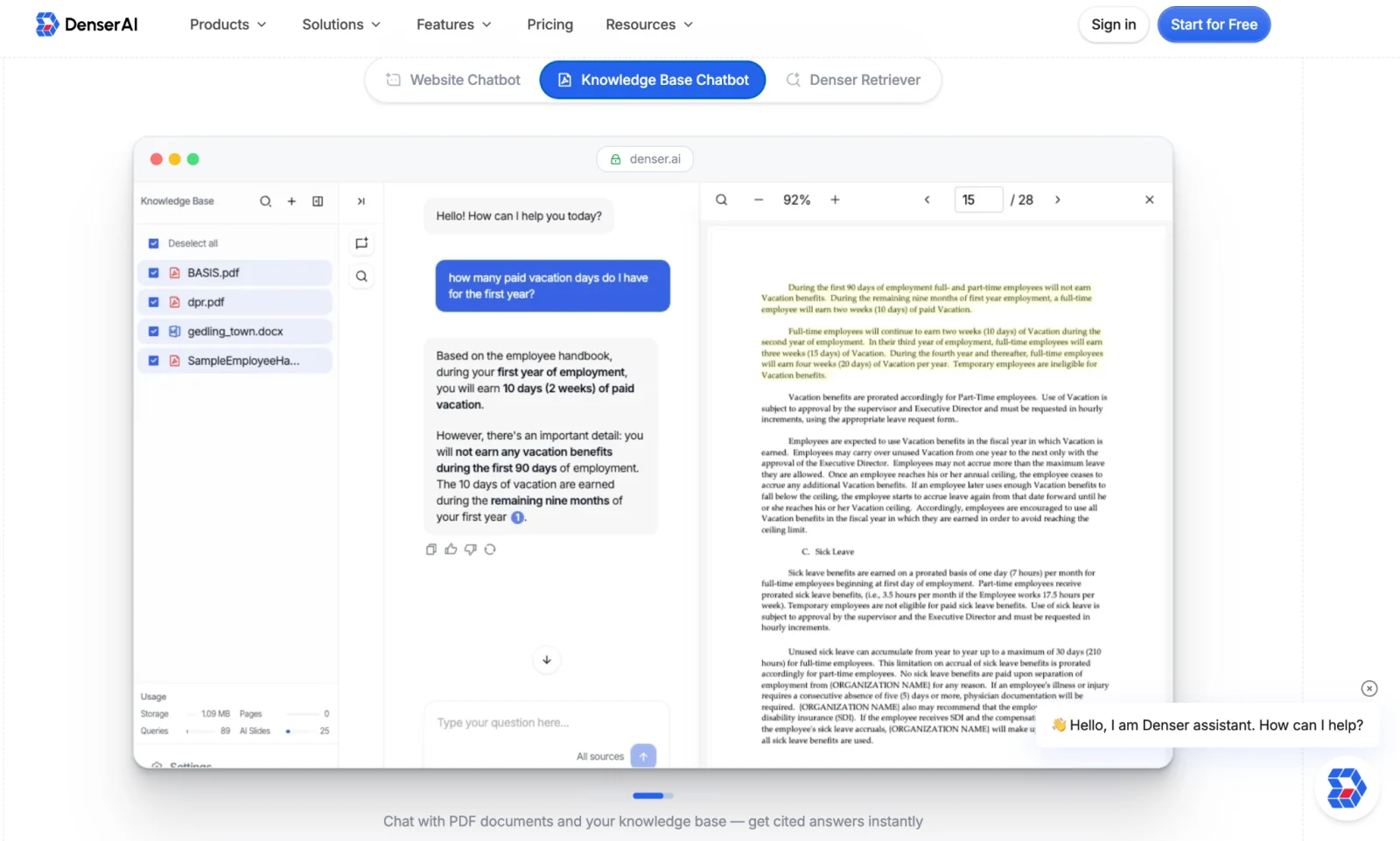The height and width of the screenshot is (841, 1400).
Task: Click the Queries usage label
Action: [155, 731]
